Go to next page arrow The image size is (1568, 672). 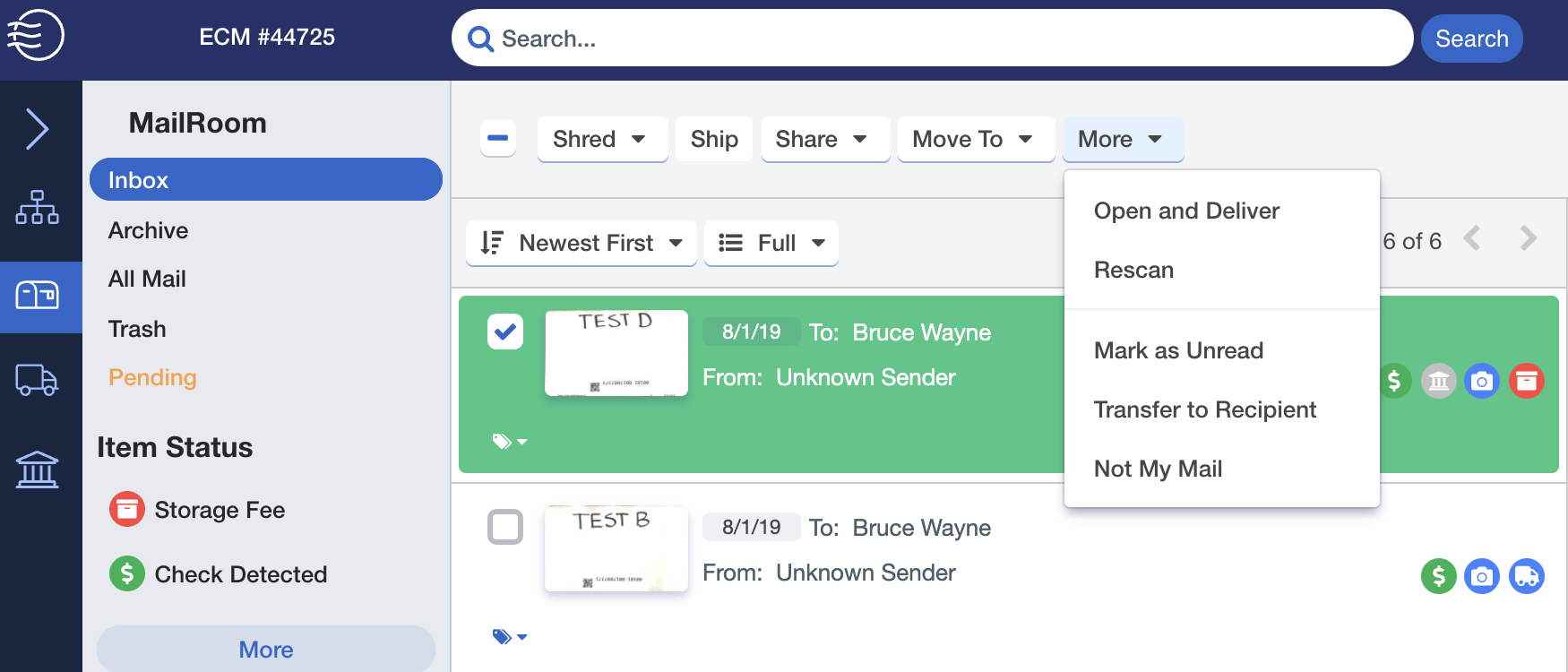coord(1529,238)
